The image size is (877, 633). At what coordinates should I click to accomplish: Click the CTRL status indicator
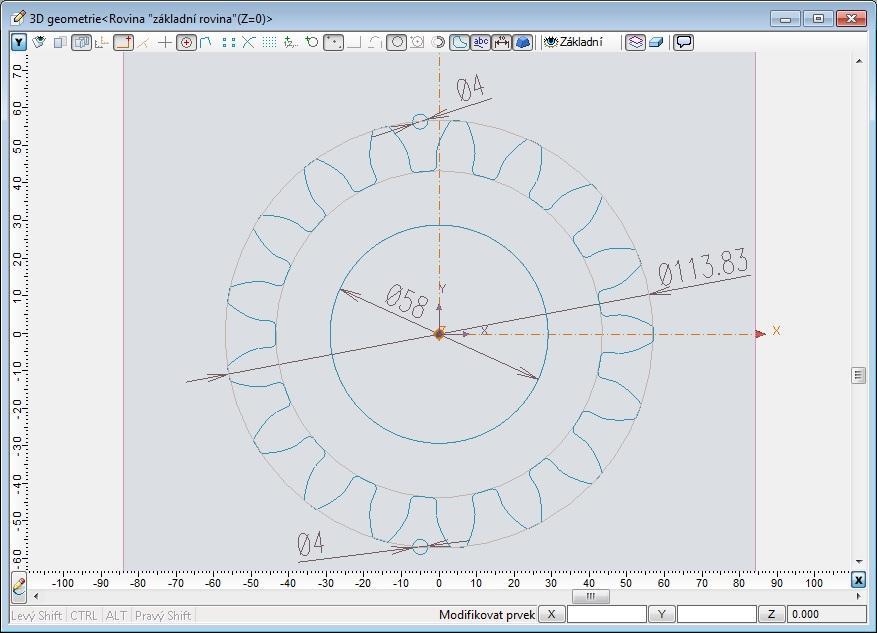(x=84, y=616)
